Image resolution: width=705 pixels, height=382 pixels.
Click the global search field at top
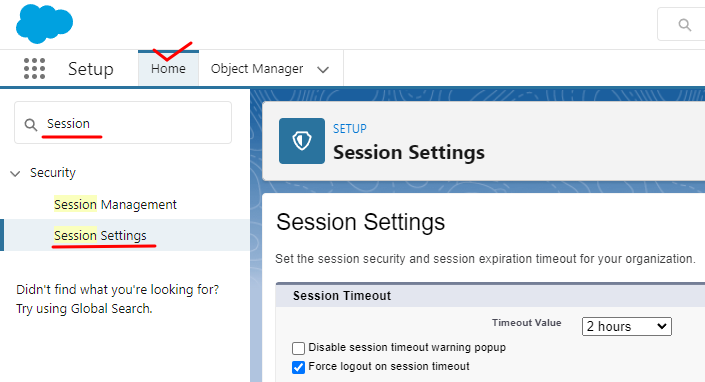click(x=681, y=25)
